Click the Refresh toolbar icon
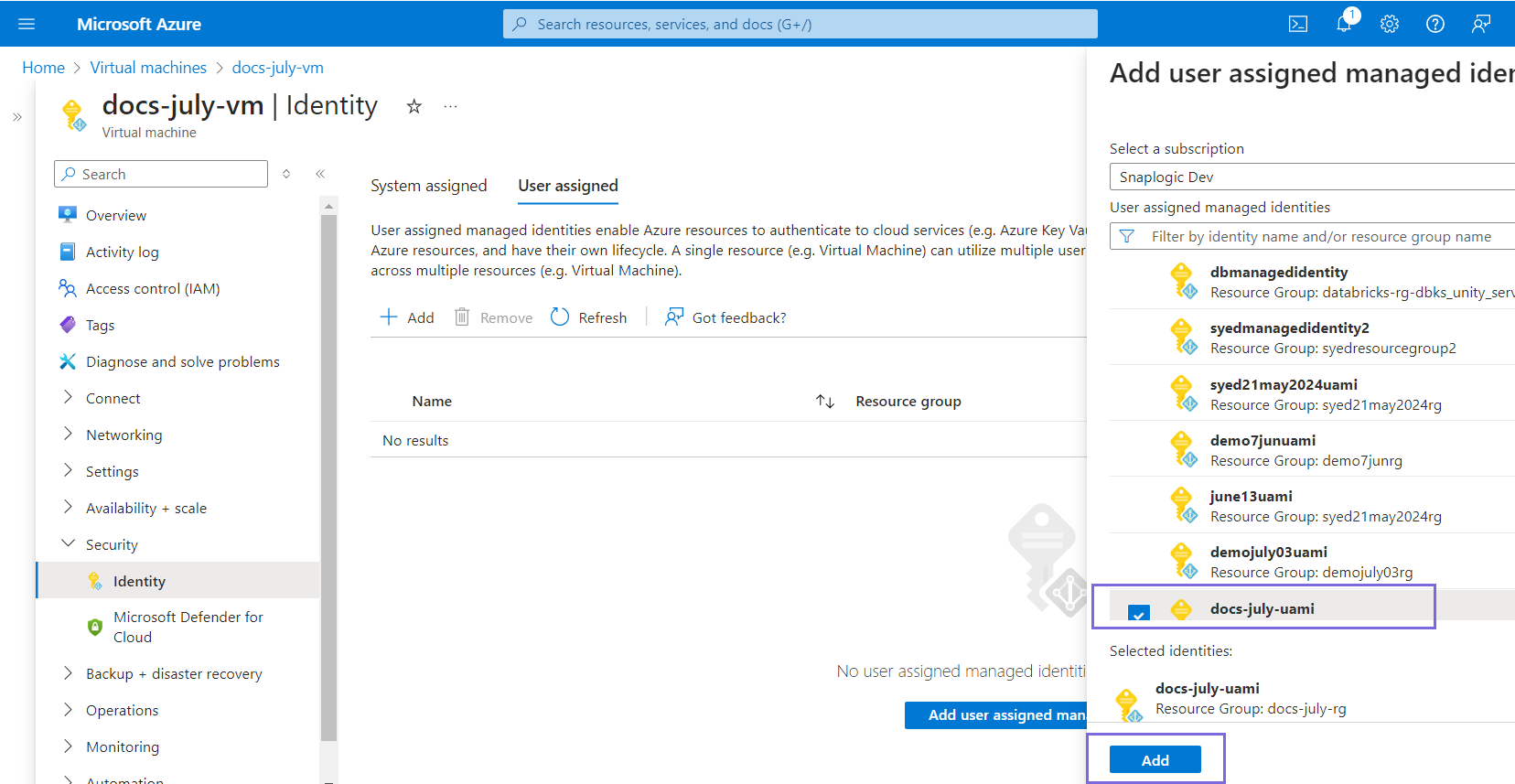 560,317
